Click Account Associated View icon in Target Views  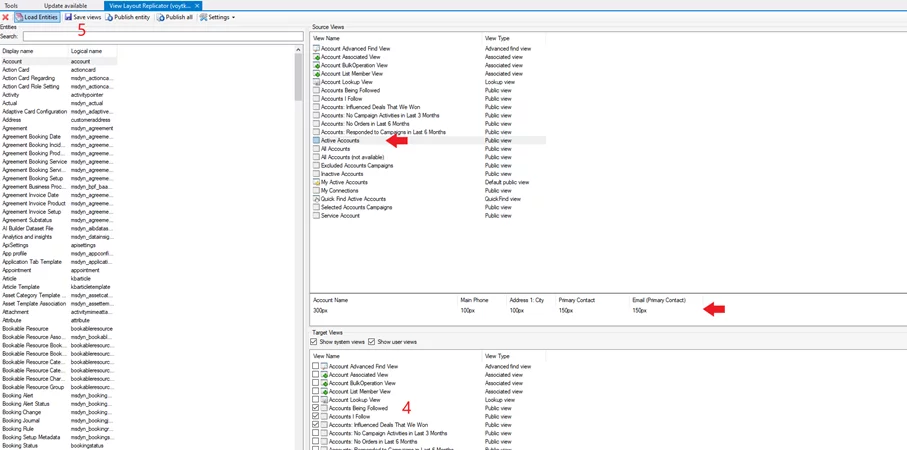click(324, 375)
